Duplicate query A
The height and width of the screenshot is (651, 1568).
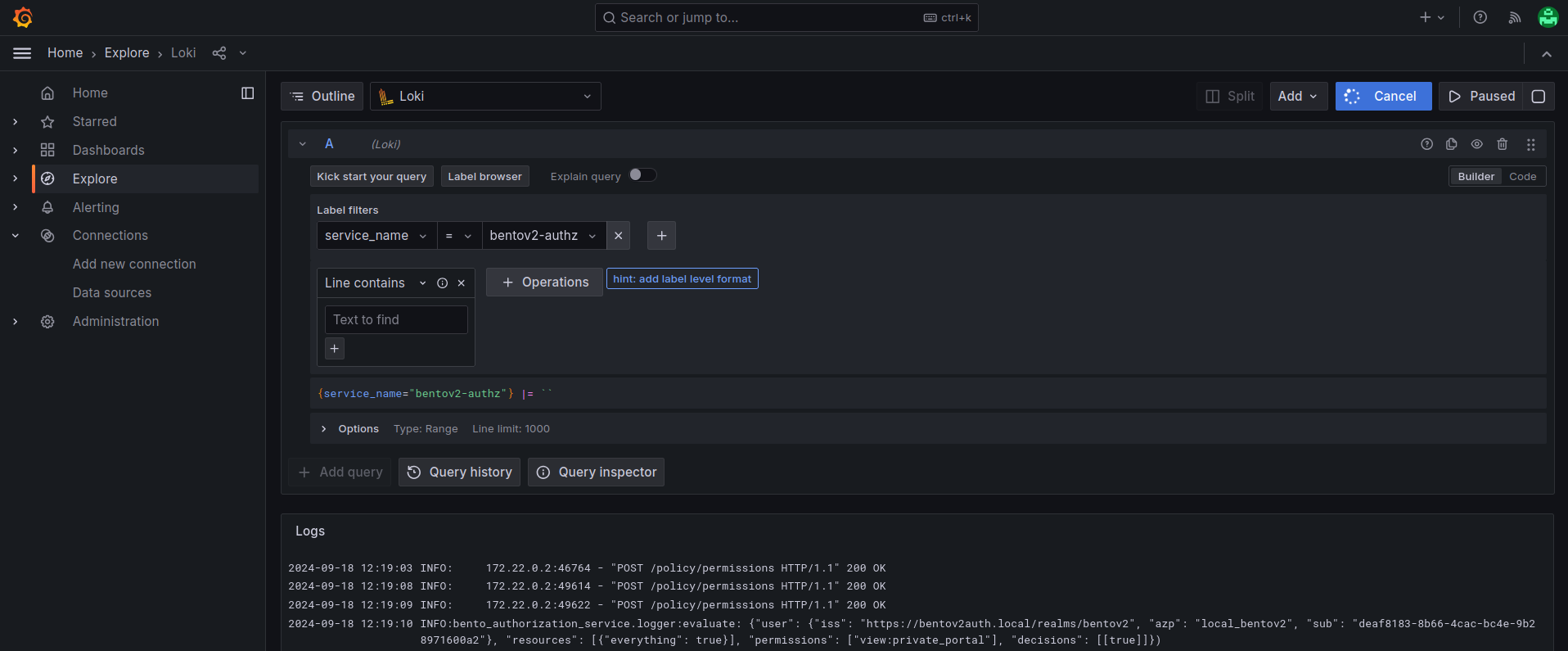pyautogui.click(x=1452, y=144)
